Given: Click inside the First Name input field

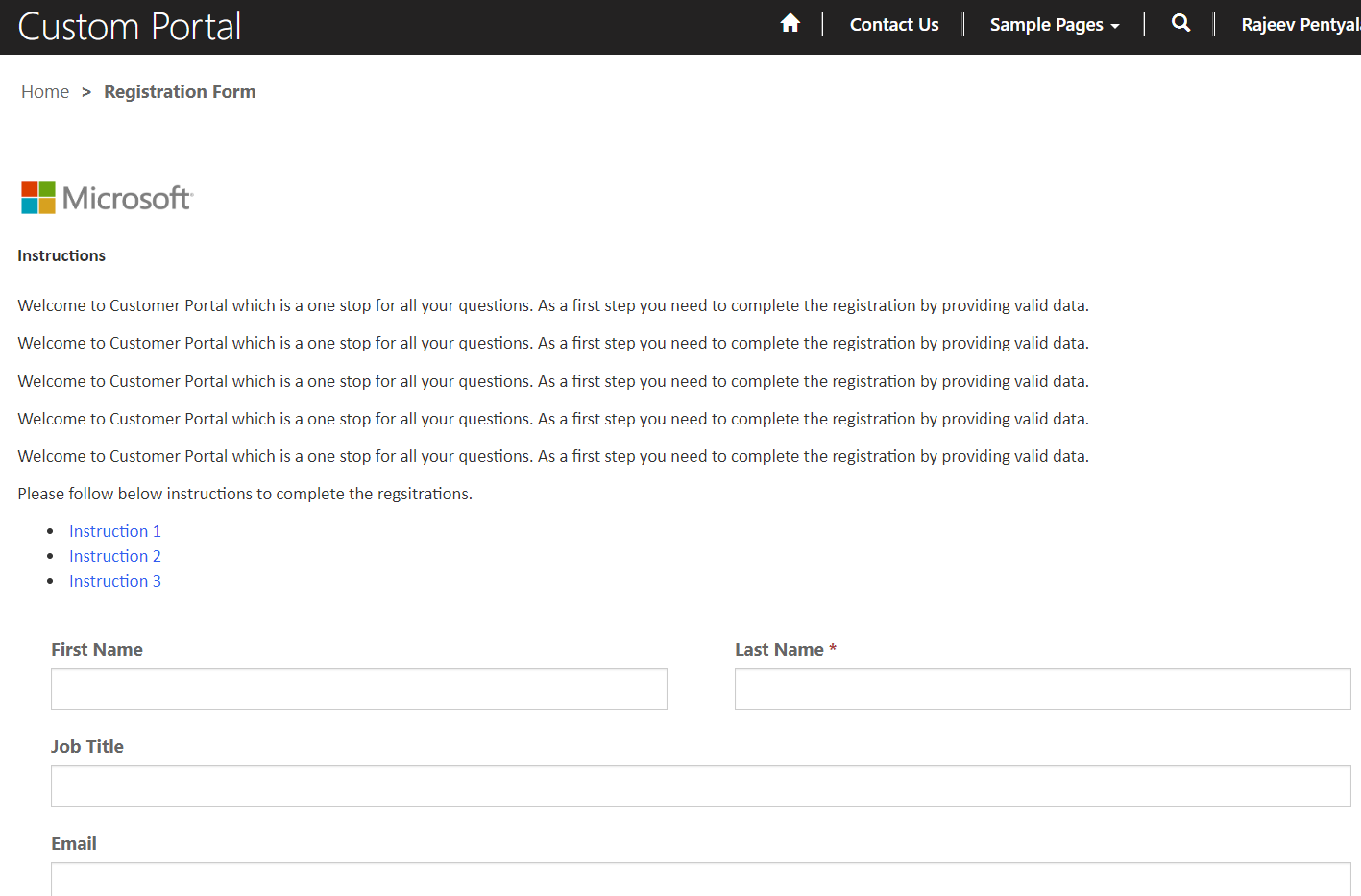Looking at the screenshot, I should 358,689.
